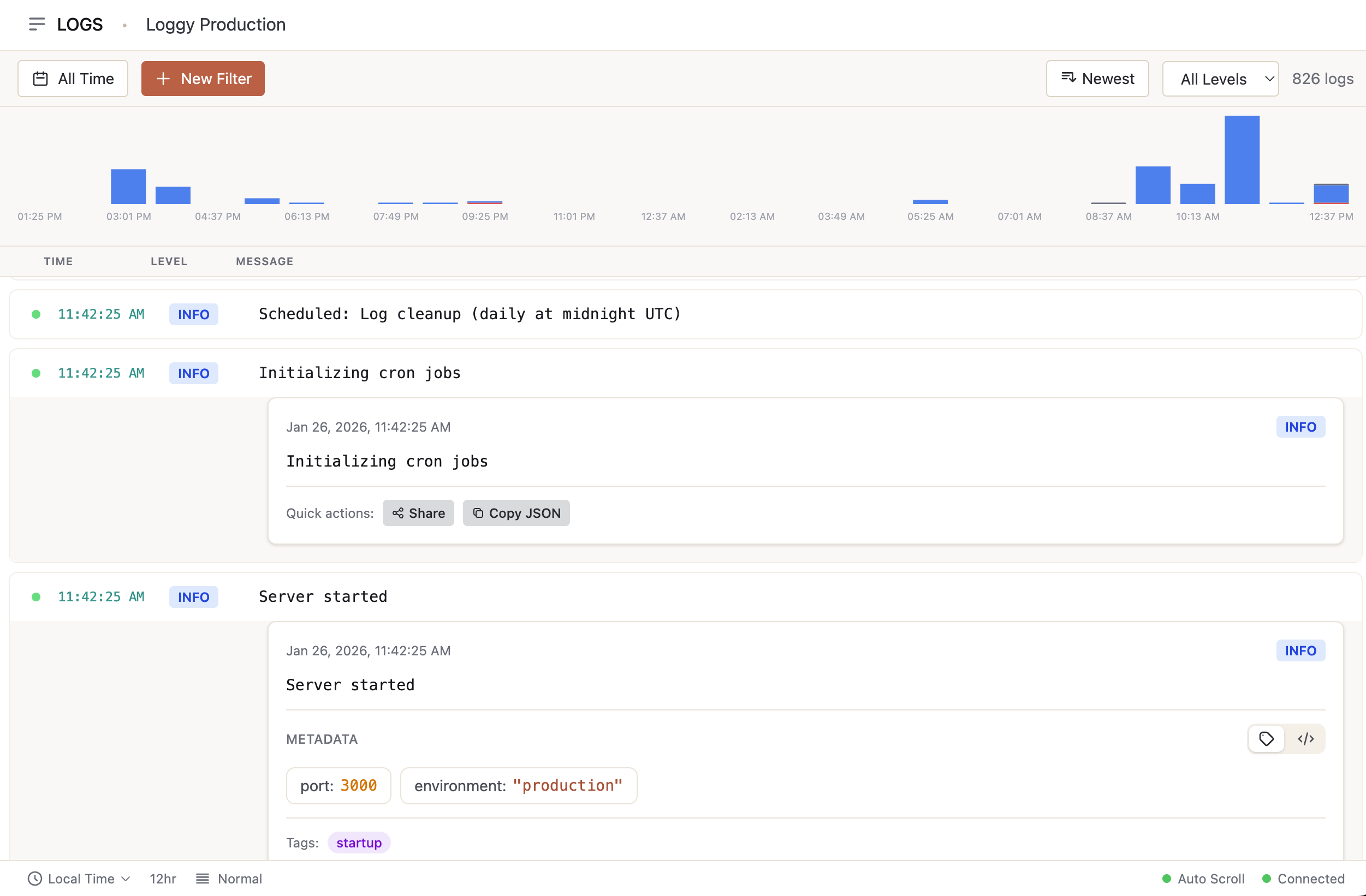Click the calendar icon in All Time

40,79
